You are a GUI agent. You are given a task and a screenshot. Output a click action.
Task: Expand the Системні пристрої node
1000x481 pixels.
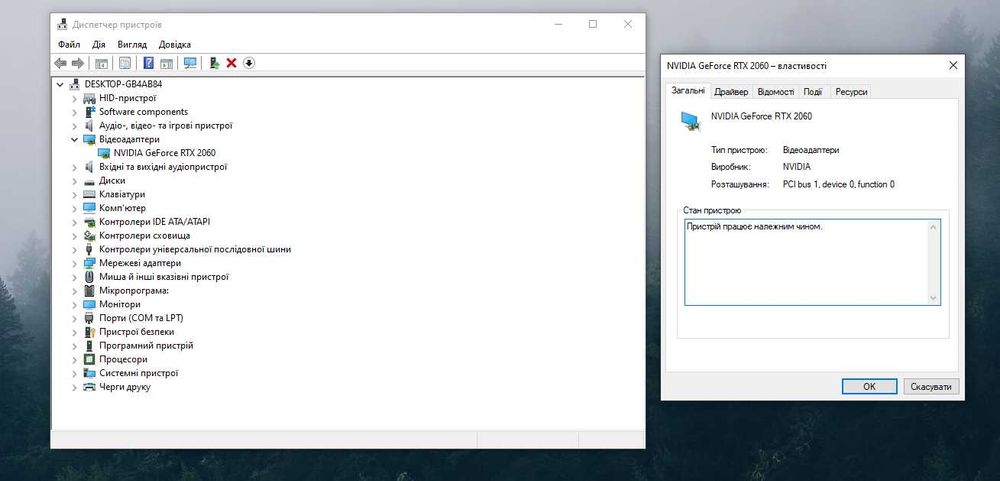[x=75, y=373]
